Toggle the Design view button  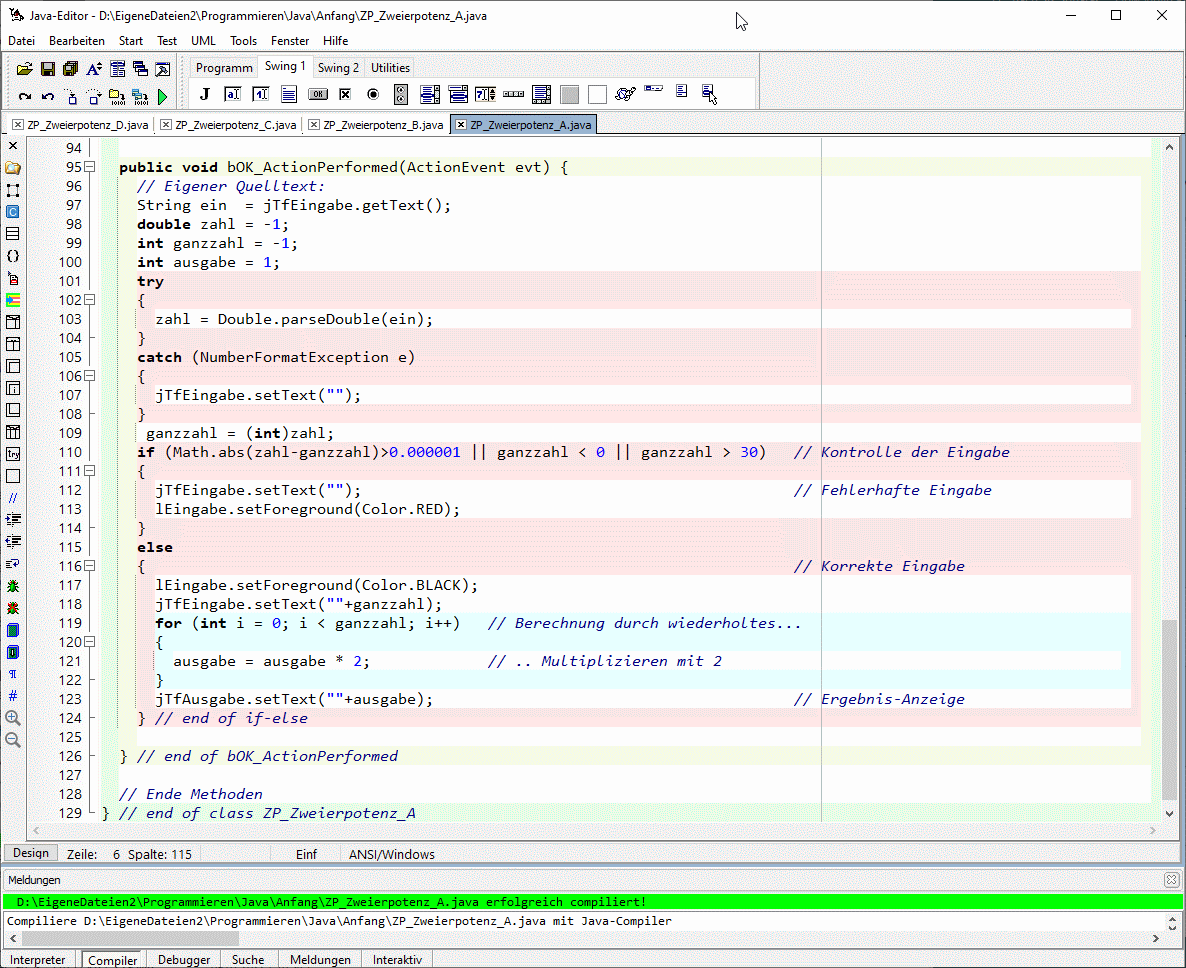(30, 853)
